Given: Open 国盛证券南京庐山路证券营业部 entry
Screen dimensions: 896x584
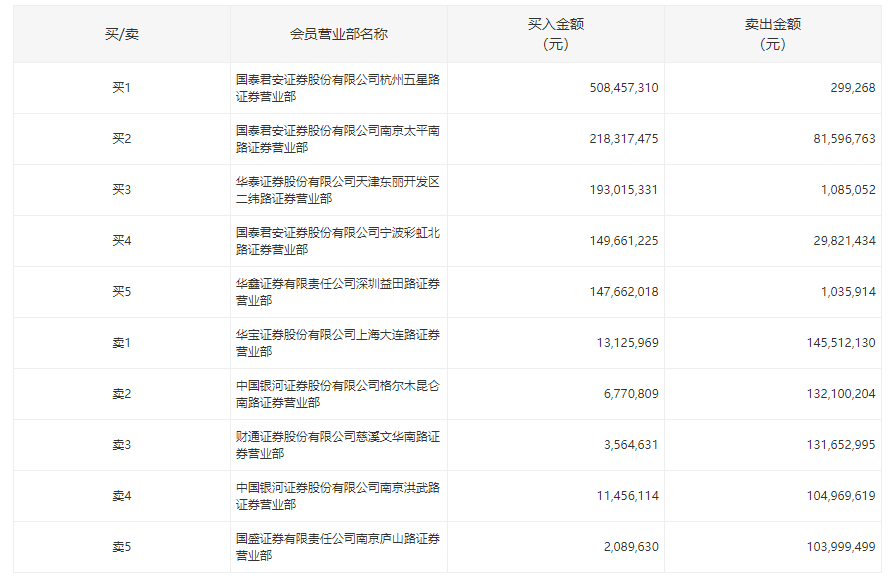Looking at the screenshot, I should pos(337,547).
